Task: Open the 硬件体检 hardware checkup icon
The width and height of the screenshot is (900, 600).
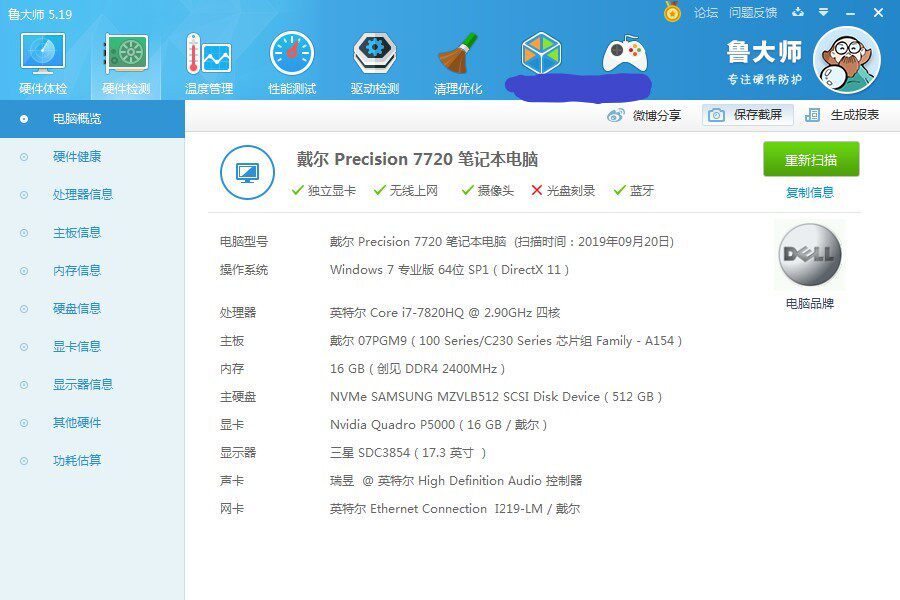Action: coord(43,63)
